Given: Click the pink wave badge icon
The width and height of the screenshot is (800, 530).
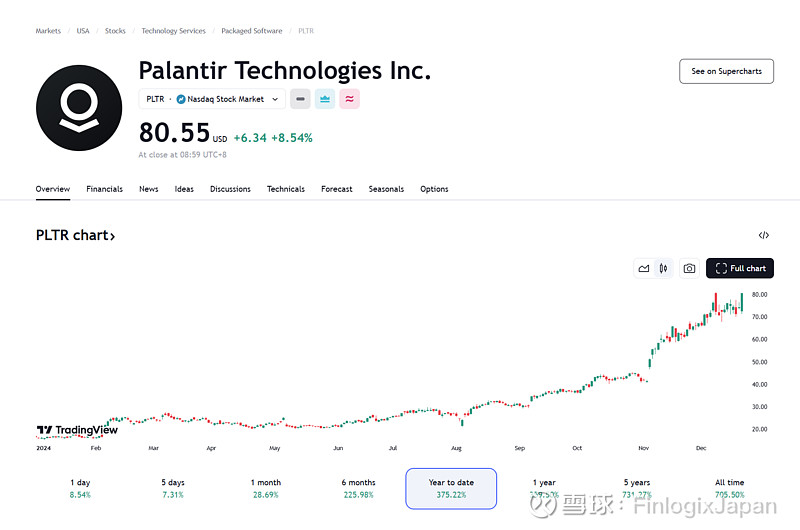Looking at the screenshot, I should click(349, 99).
